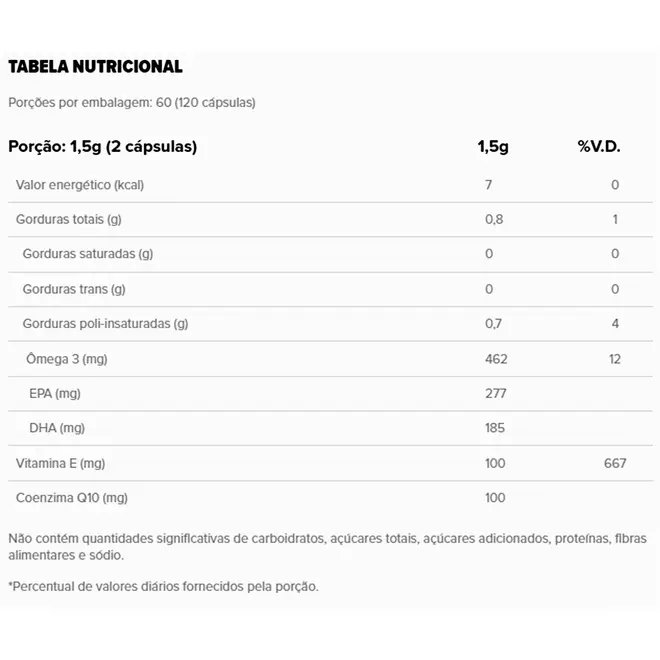Click Gorduras poli-insaturadas (g) label

coord(105,324)
